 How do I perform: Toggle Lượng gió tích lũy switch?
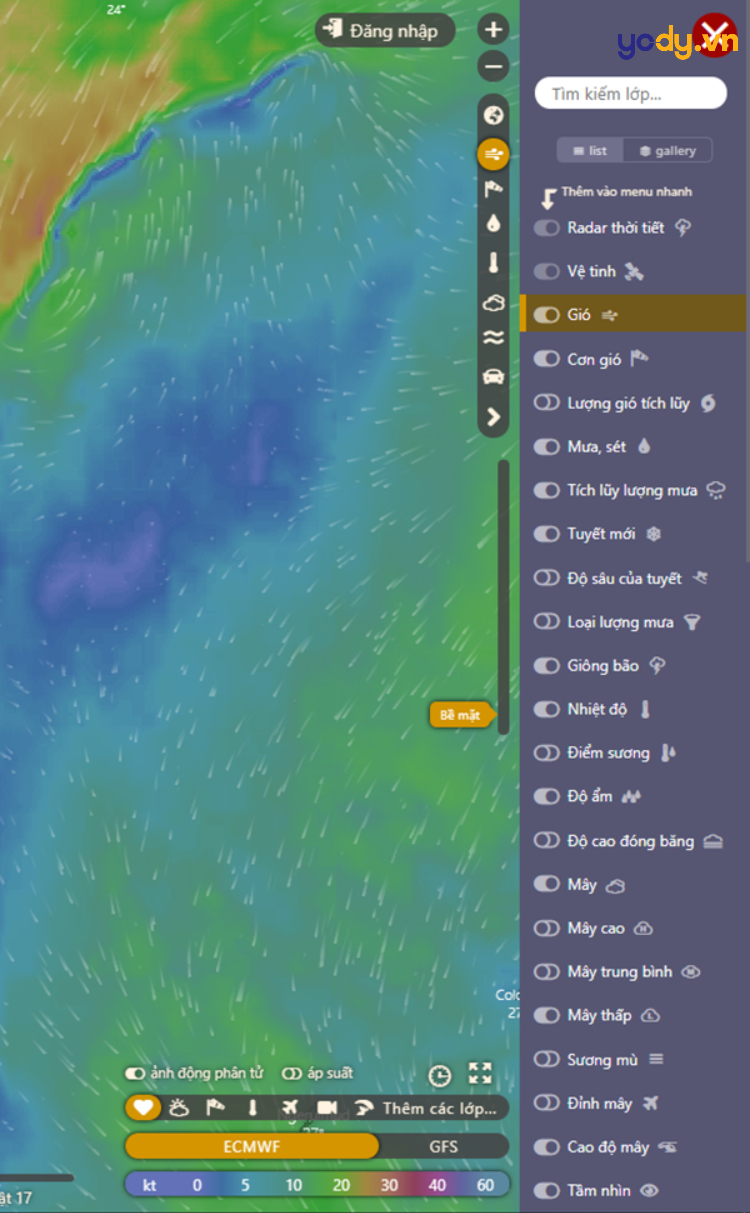(x=546, y=403)
